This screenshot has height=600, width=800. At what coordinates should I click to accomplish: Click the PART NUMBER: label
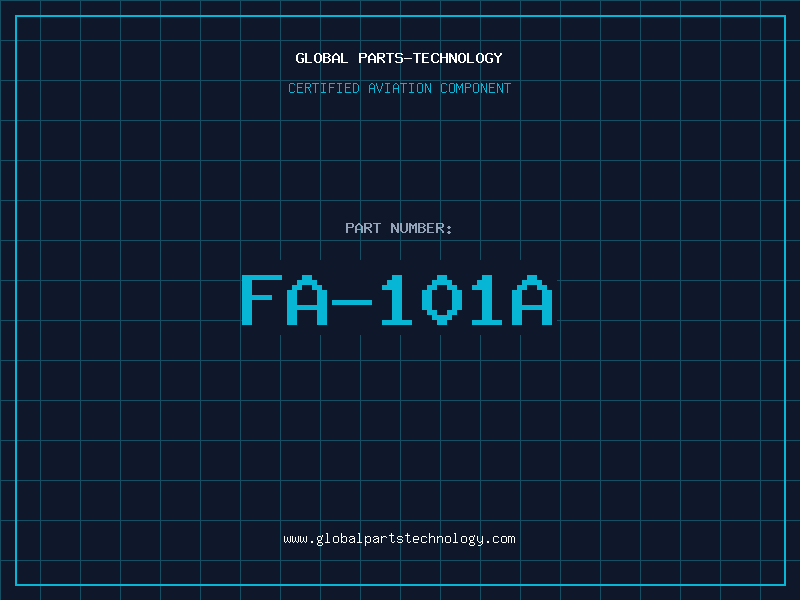click(x=399, y=228)
